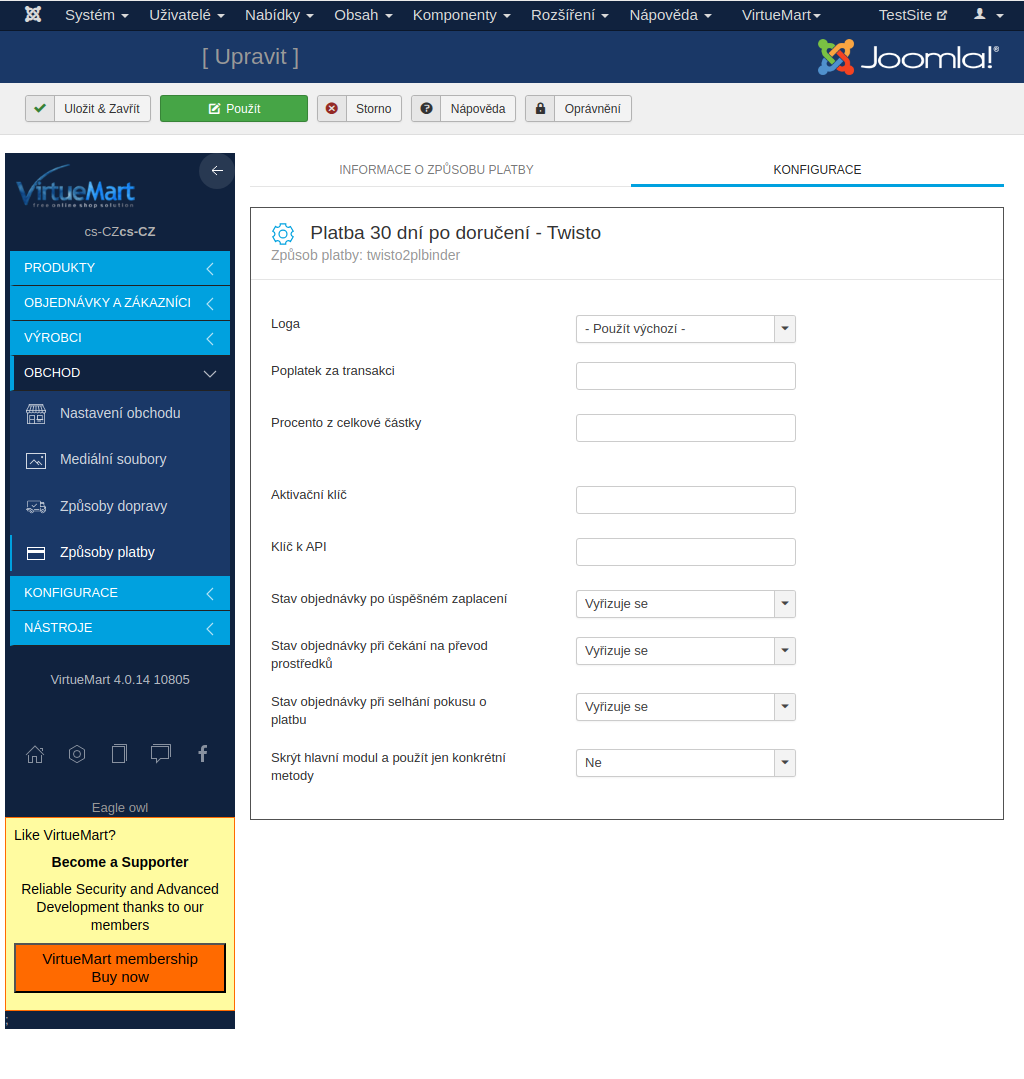Switch to Informace o způsobu platby tab

[x=436, y=170]
